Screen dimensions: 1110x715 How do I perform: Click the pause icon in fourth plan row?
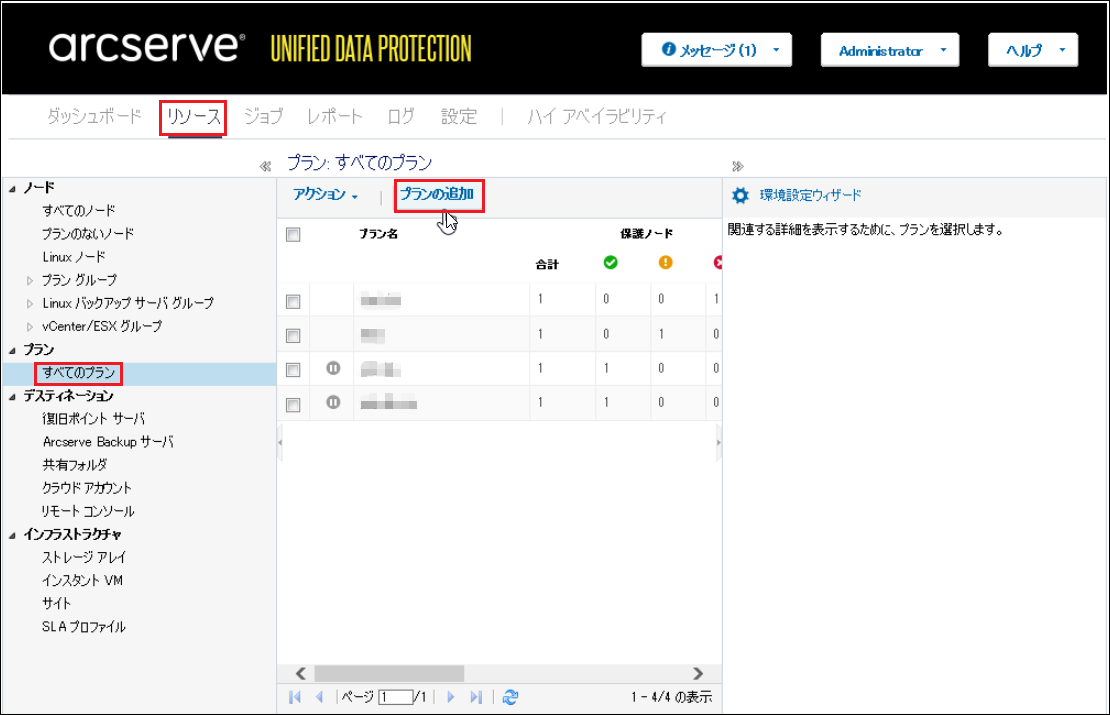[333, 402]
